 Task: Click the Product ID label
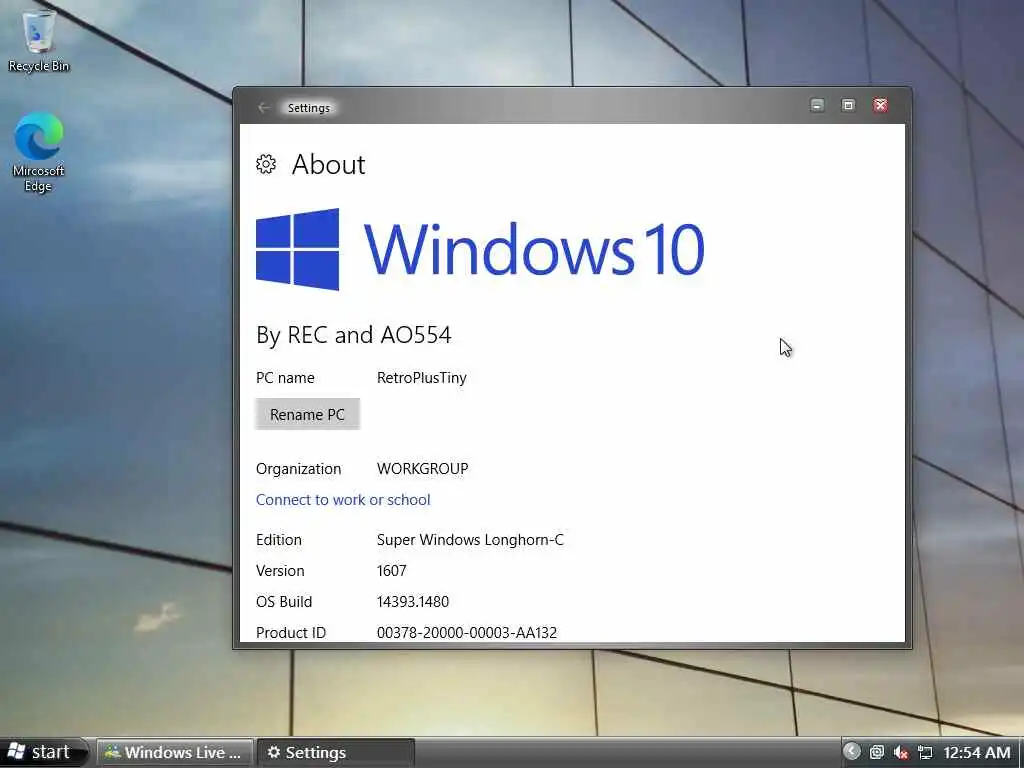pyautogui.click(x=291, y=632)
